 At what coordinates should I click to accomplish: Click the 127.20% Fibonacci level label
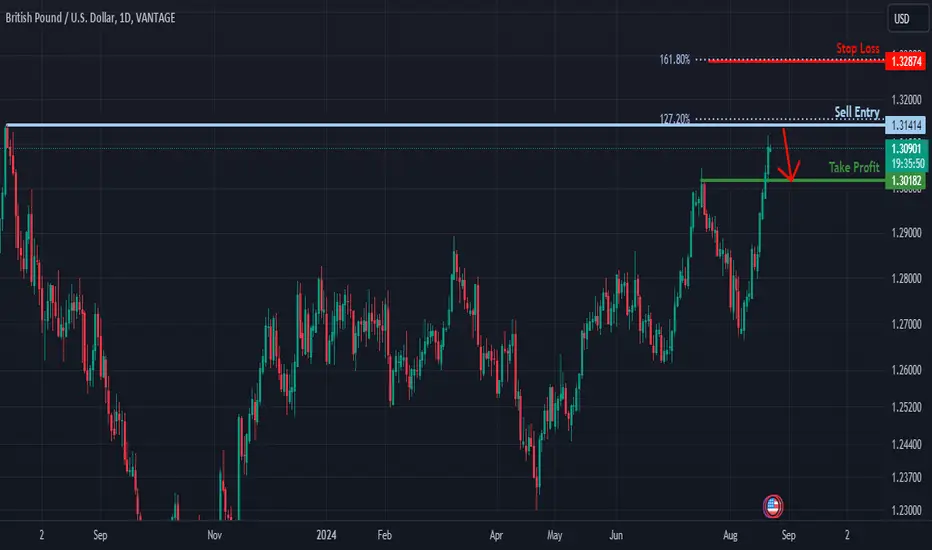pyautogui.click(x=675, y=119)
